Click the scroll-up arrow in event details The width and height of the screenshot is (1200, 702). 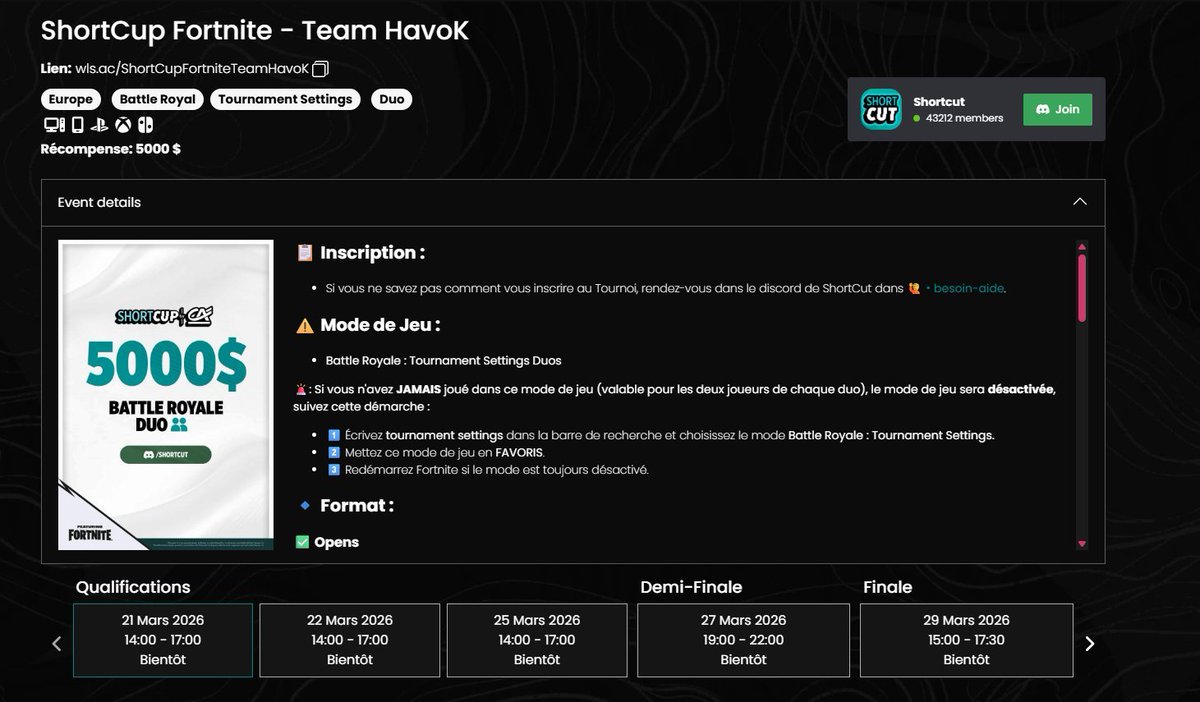click(x=1081, y=246)
